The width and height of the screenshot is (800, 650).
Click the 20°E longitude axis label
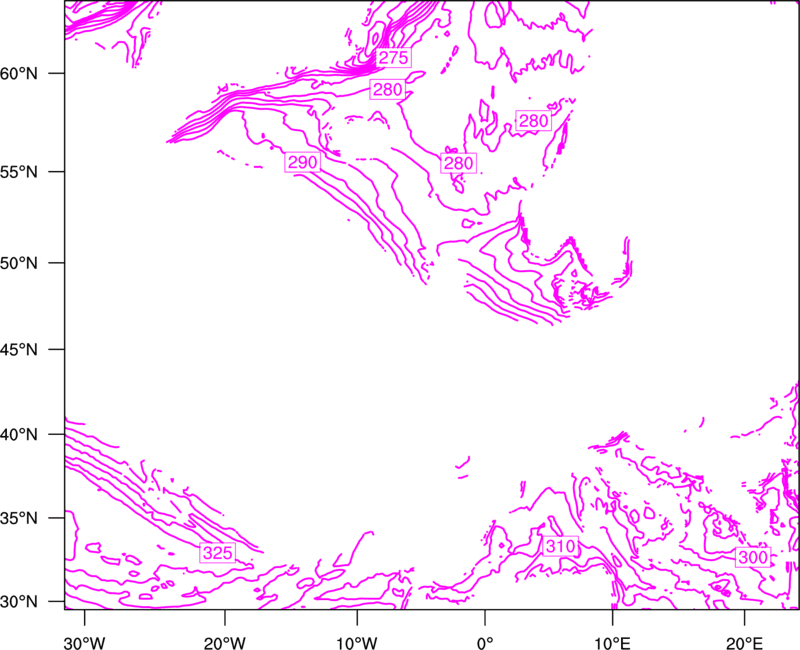744,643
